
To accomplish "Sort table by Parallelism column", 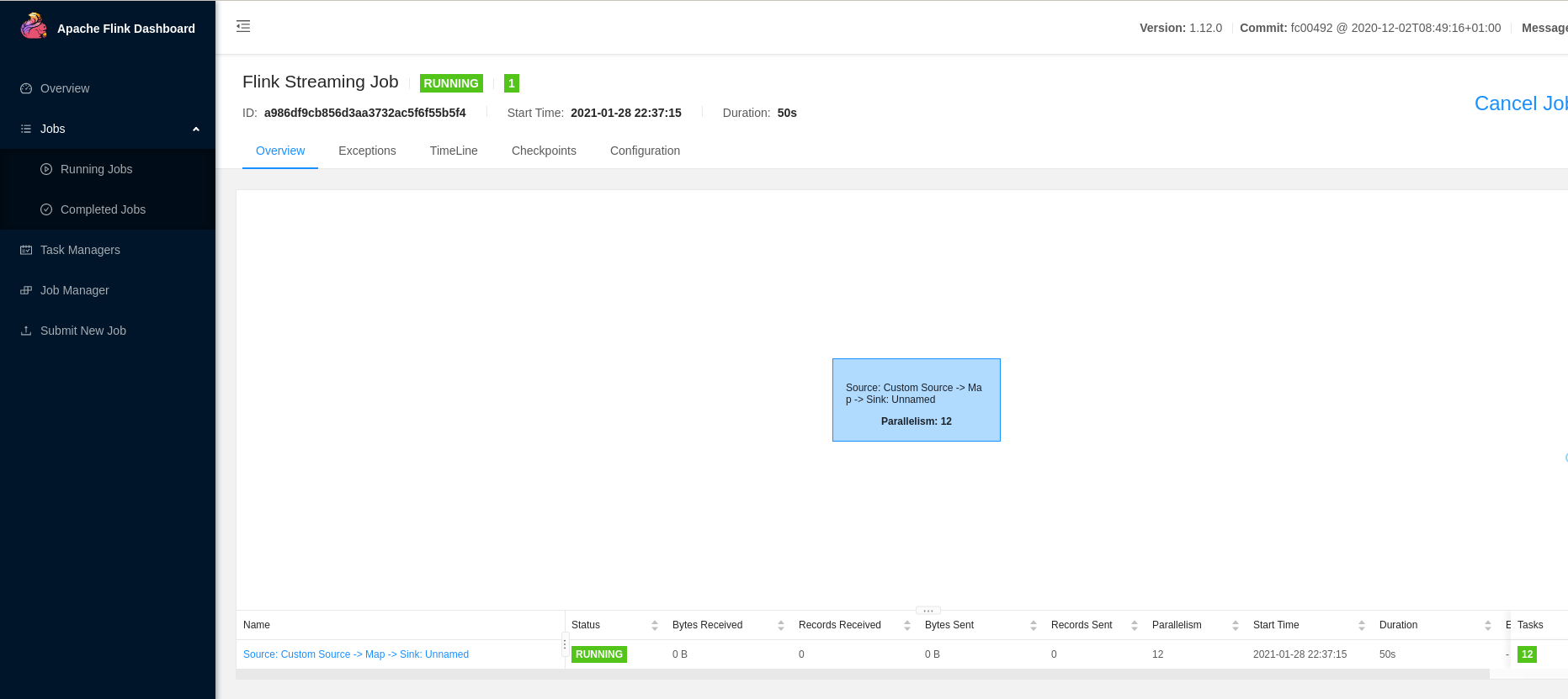I will coord(1236,625).
